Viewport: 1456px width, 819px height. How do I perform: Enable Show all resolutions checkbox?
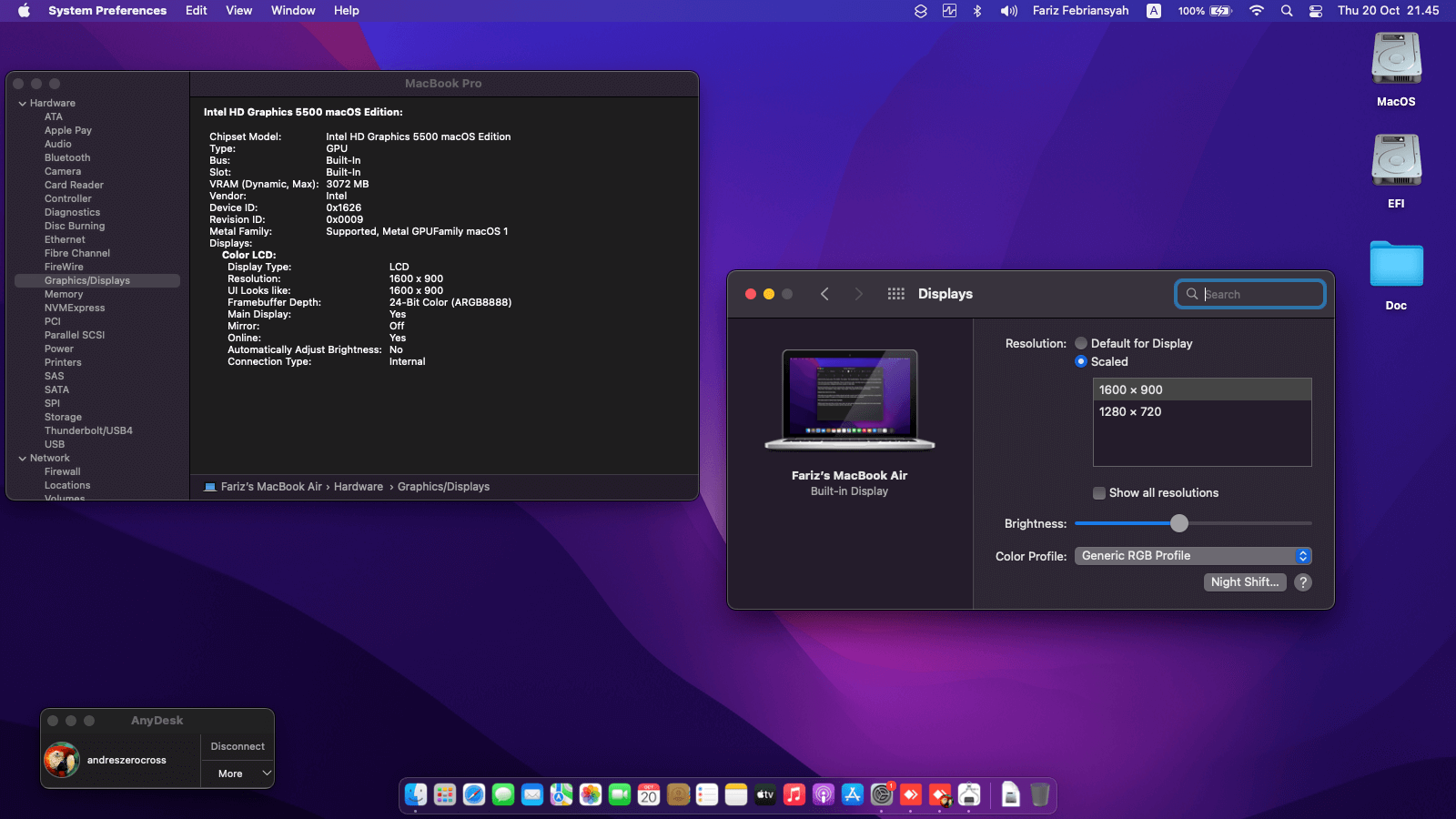1099,493
